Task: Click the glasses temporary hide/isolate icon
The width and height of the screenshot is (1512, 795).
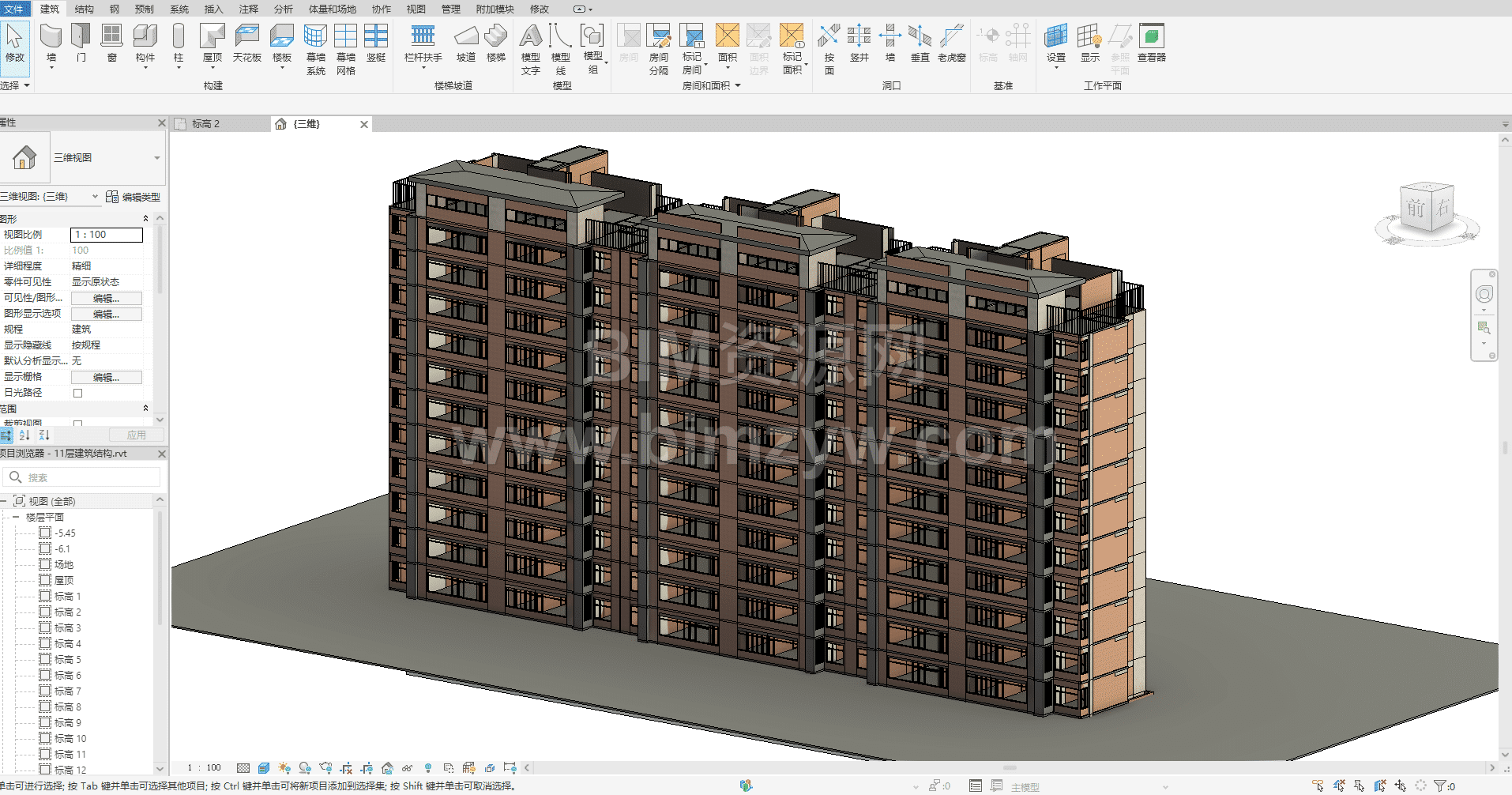Action: click(407, 768)
